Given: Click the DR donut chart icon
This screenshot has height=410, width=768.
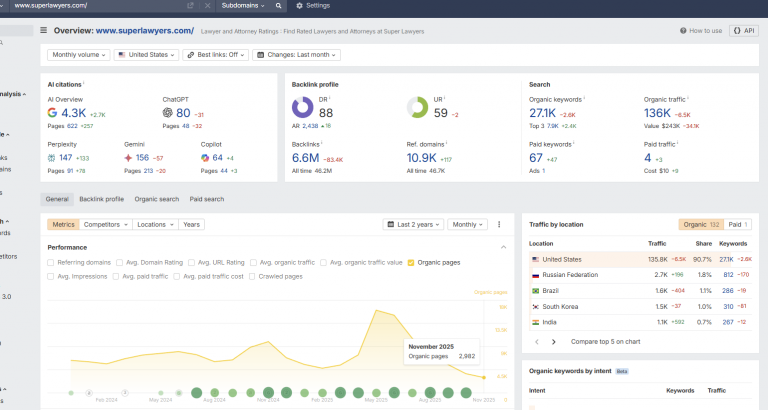Looking at the screenshot, I should (302, 107).
